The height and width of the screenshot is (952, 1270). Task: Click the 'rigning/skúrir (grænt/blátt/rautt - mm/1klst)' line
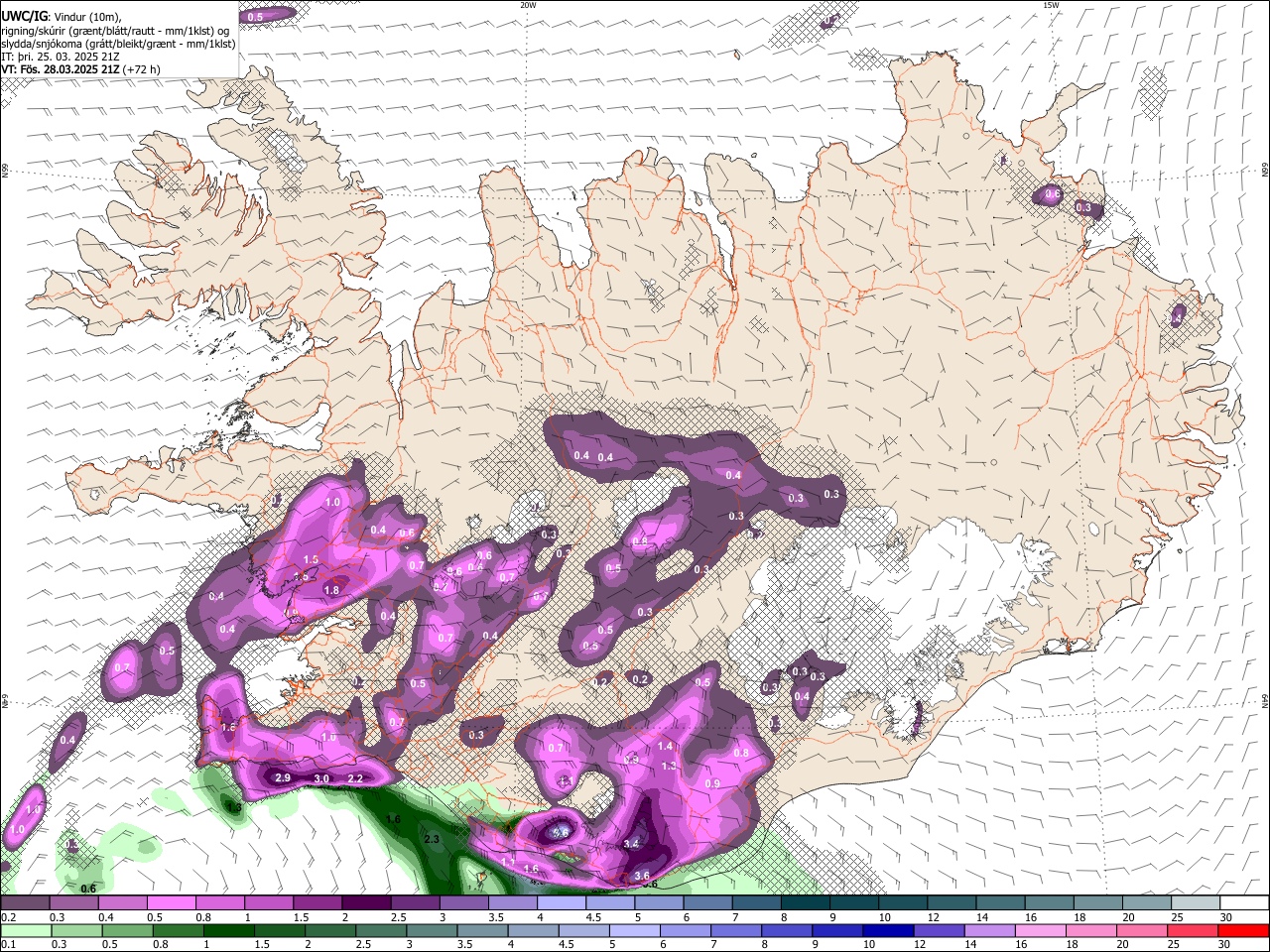[x=115, y=30]
